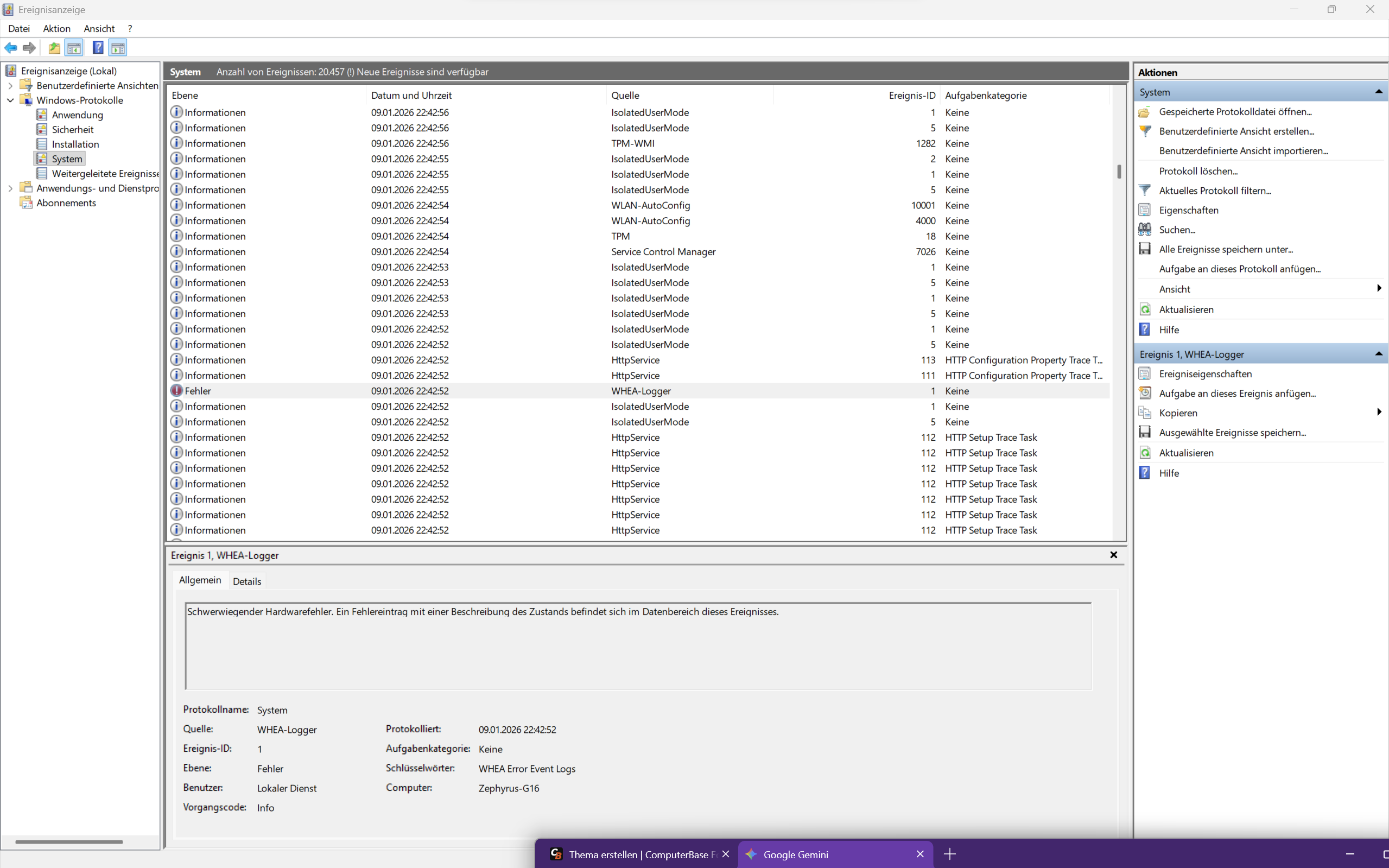The height and width of the screenshot is (868, 1389).
Task: Click the binoculars icon for Suchen
Action: click(x=1145, y=230)
